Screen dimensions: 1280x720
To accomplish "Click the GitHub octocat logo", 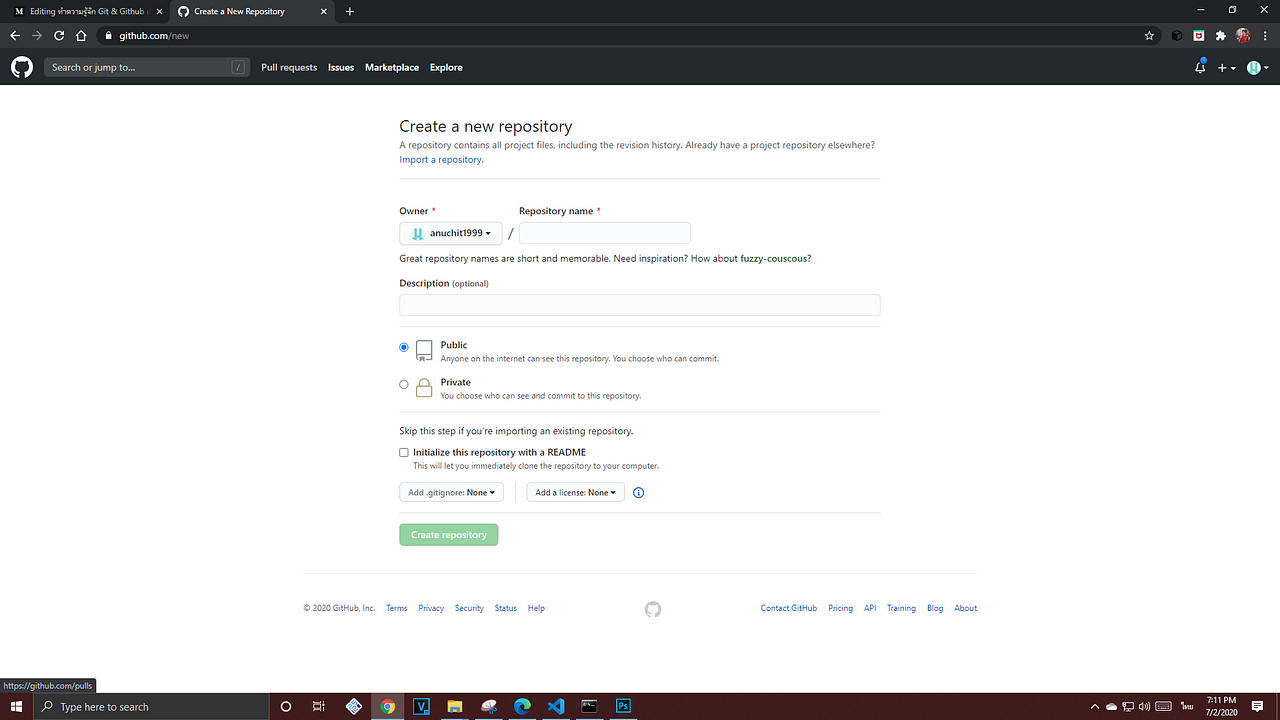I will pyautogui.click(x=20, y=67).
